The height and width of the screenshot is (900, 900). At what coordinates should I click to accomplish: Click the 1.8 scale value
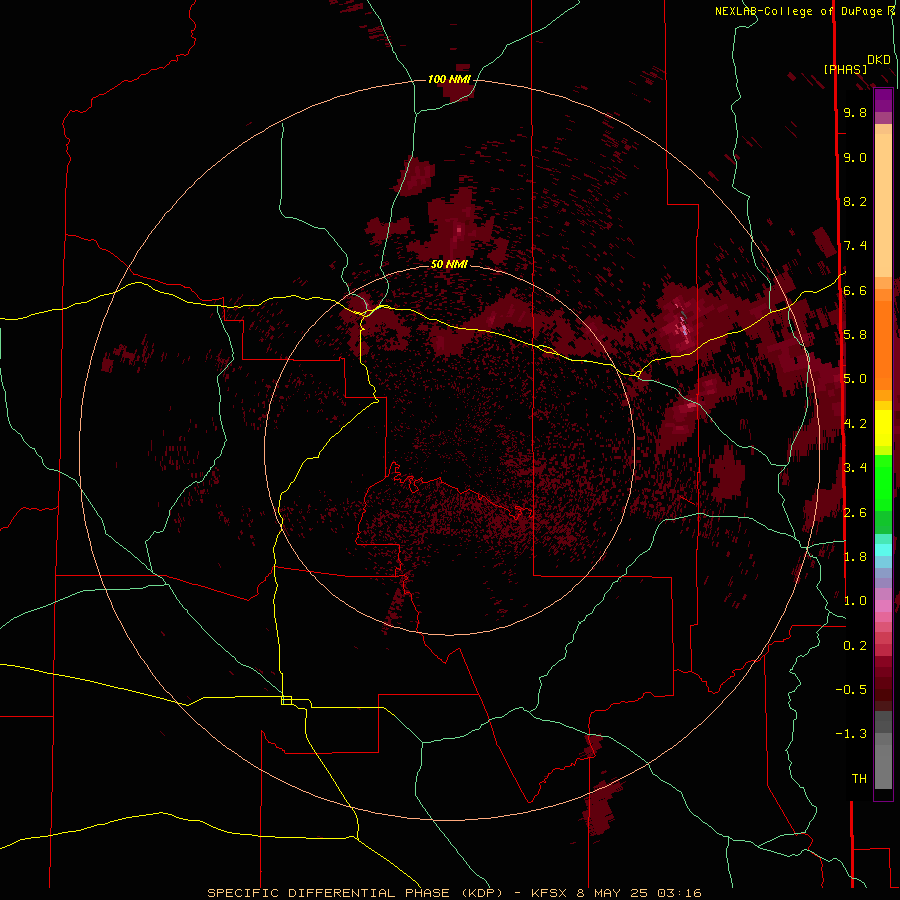click(x=855, y=557)
